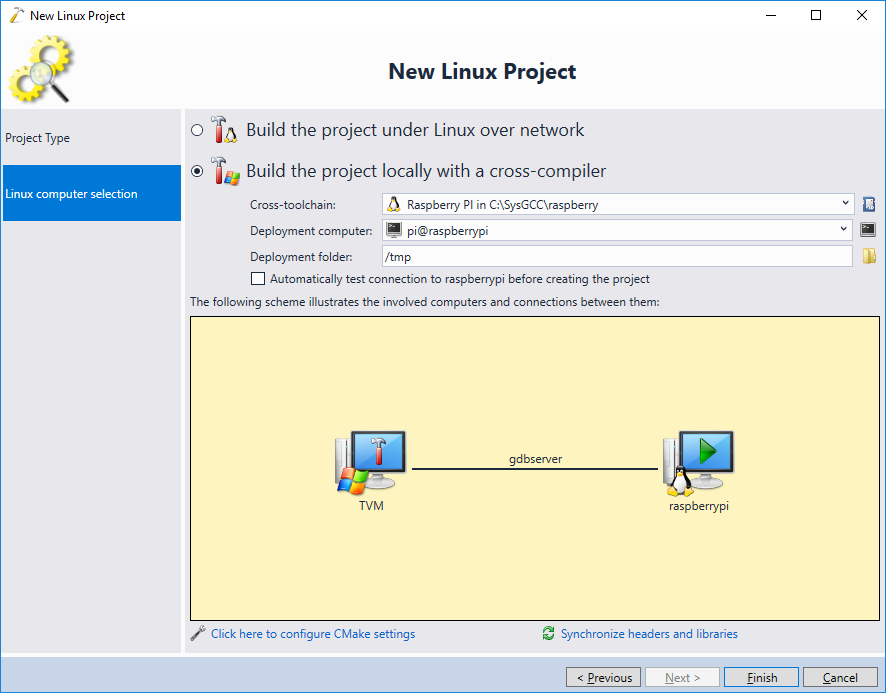Maximize the New Linux Project window
The image size is (886, 693).
[x=816, y=15]
